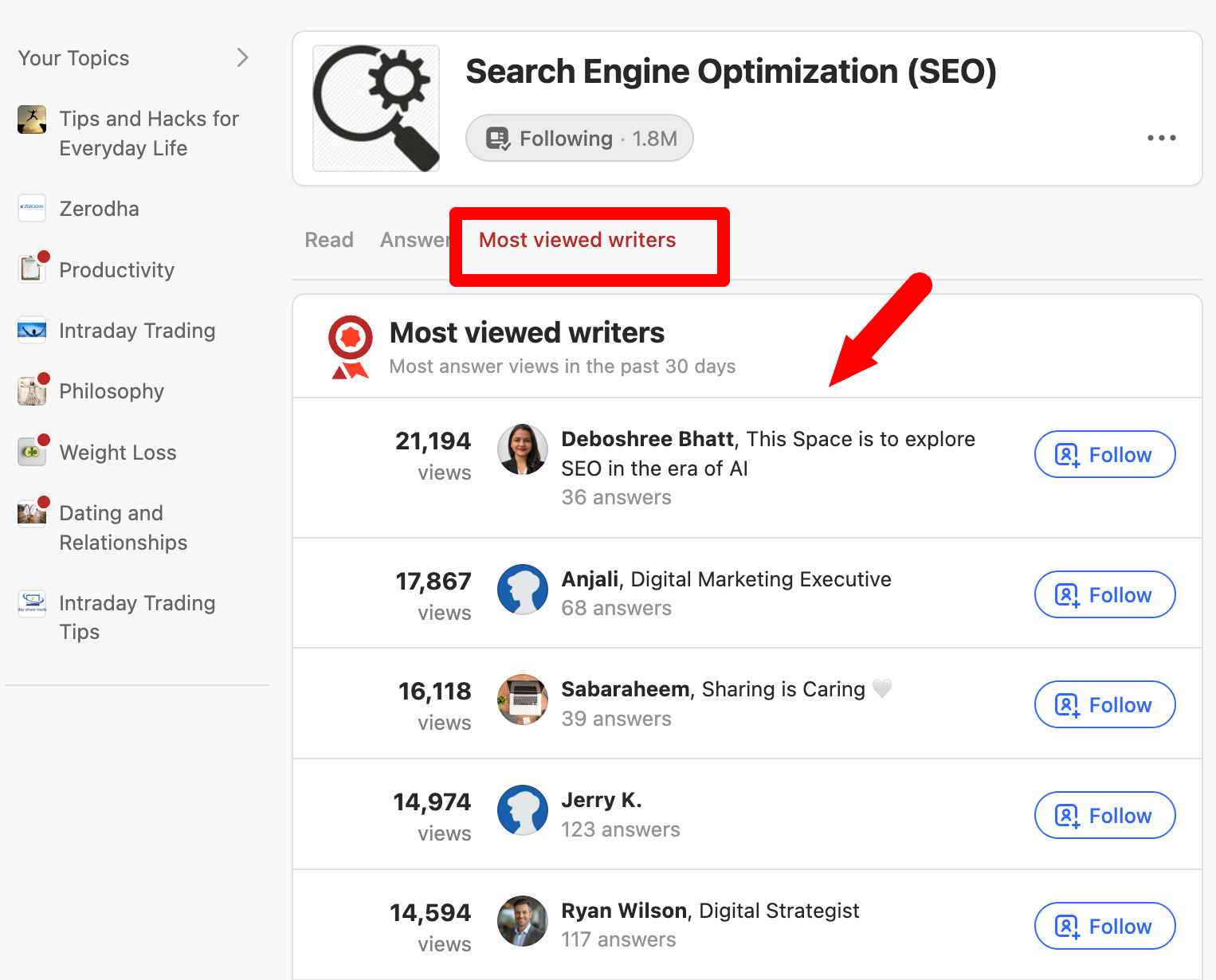
Task: Open the Productivity clipboard icon
Action: 32,269
